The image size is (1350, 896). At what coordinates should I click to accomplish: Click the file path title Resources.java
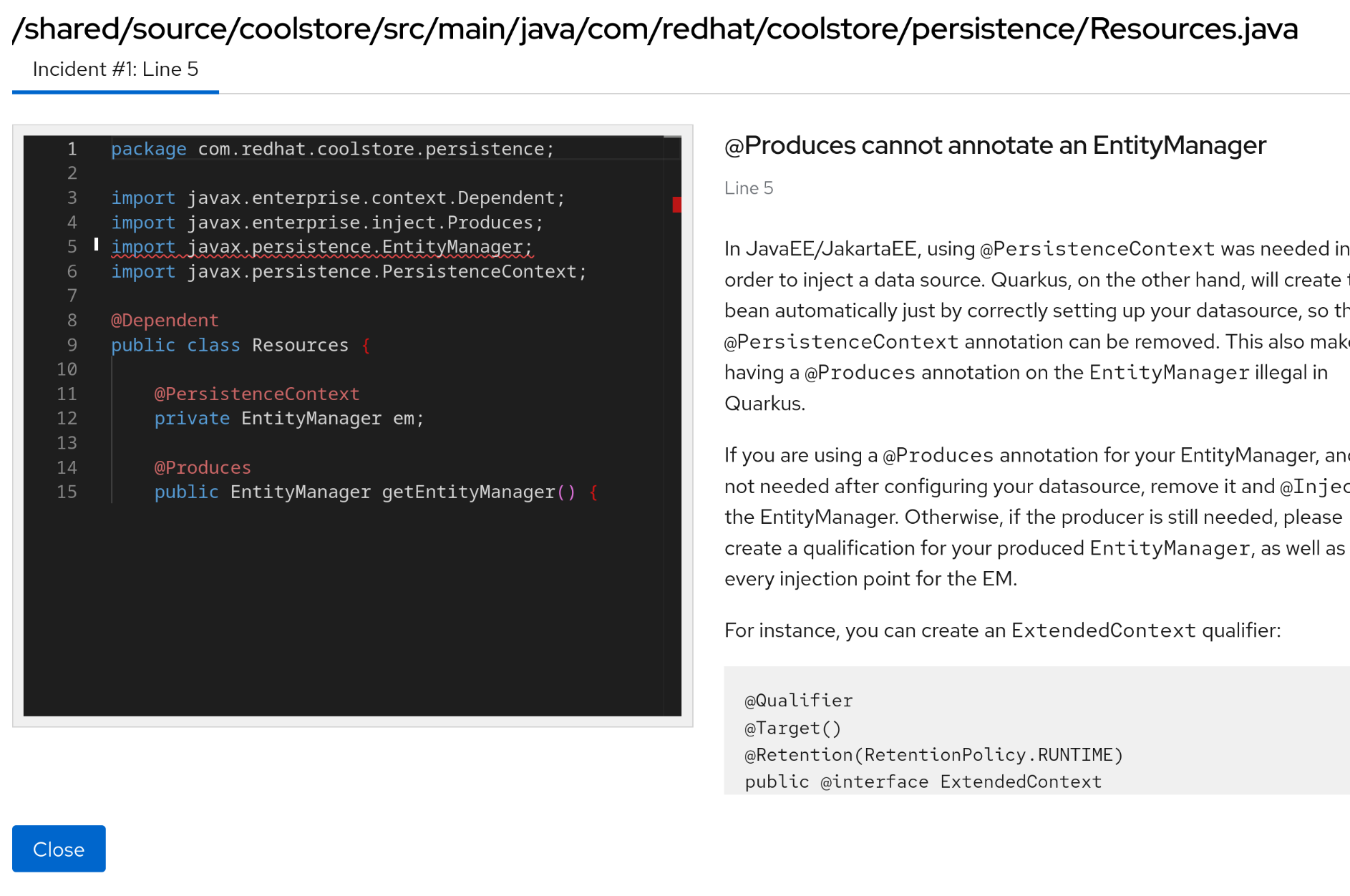tap(655, 29)
